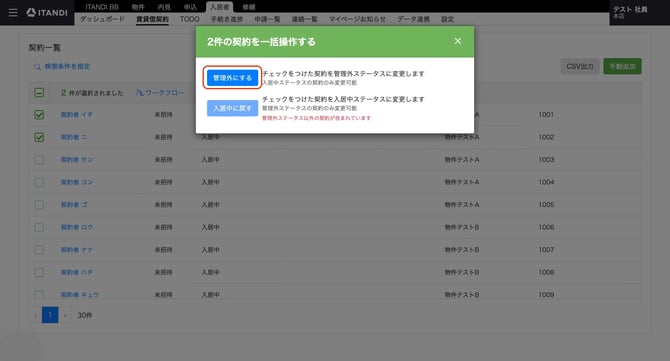670x361 pixels.
Task: Open contract link 契約者 ゴ
Action: [x=73, y=205]
